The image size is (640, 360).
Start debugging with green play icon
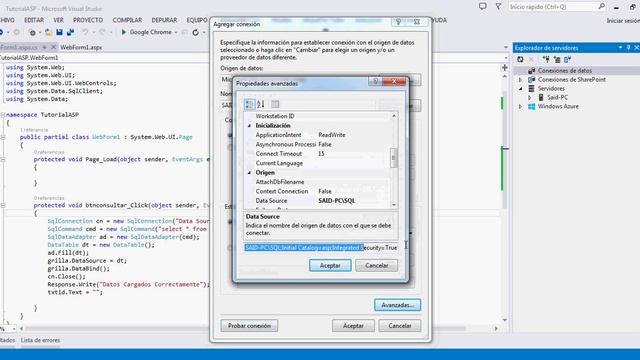[124, 32]
